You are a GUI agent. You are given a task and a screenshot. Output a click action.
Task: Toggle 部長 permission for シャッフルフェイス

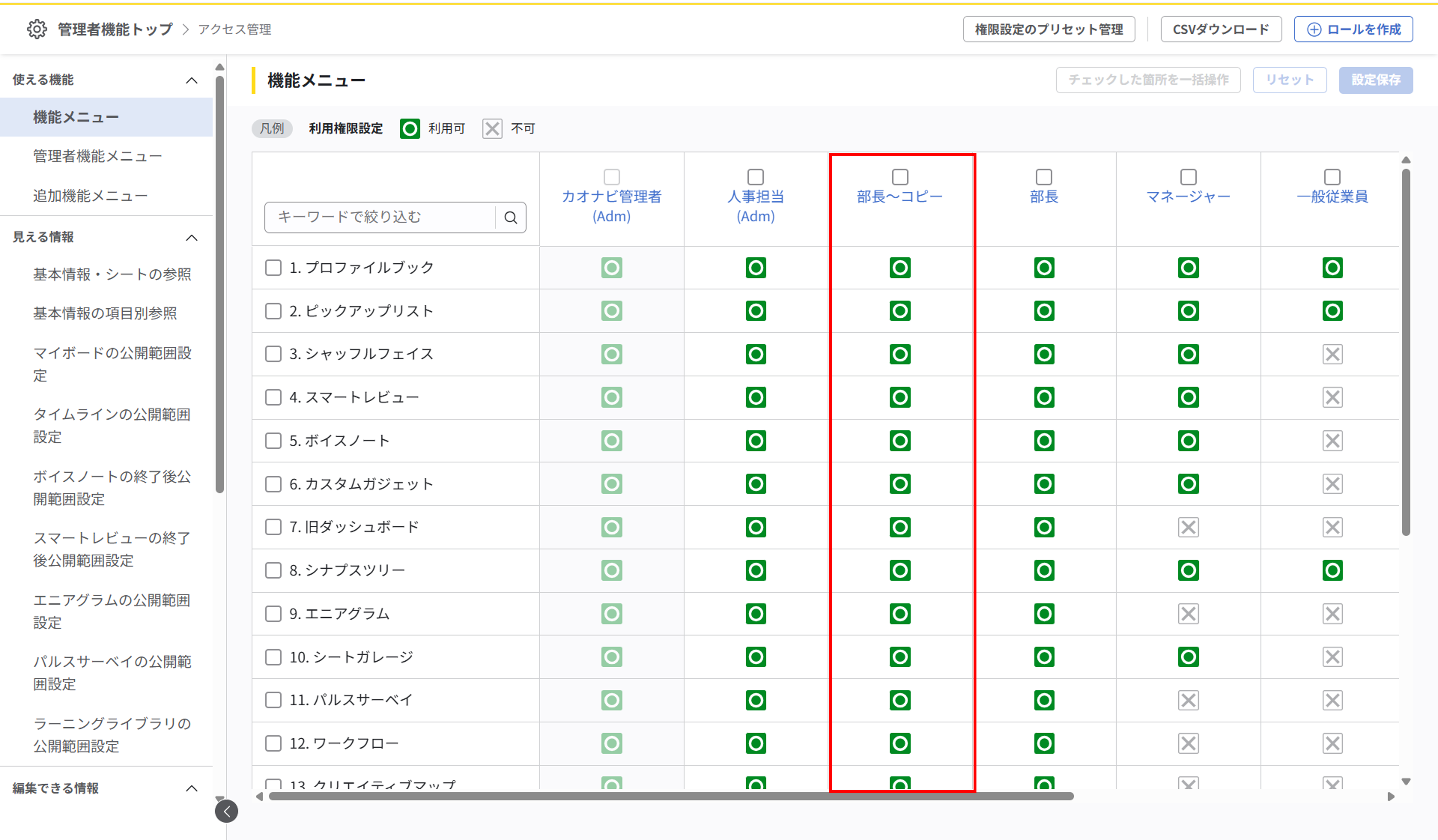(x=1044, y=354)
